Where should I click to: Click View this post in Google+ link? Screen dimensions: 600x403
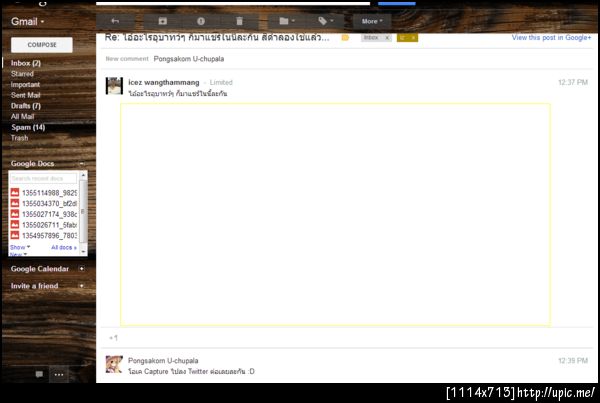pos(551,38)
